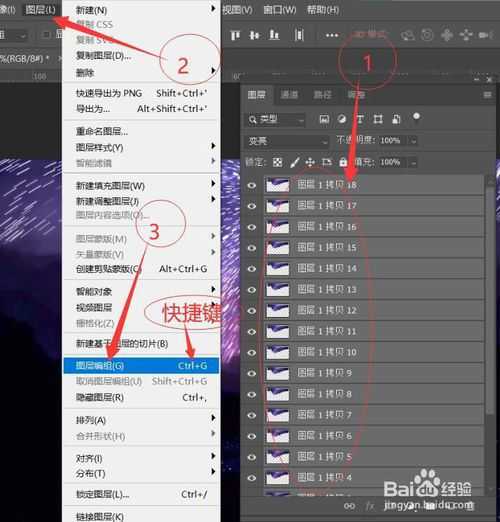Click the distribute vertically icon in options bar
The image size is (500, 522).
click(x=299, y=35)
